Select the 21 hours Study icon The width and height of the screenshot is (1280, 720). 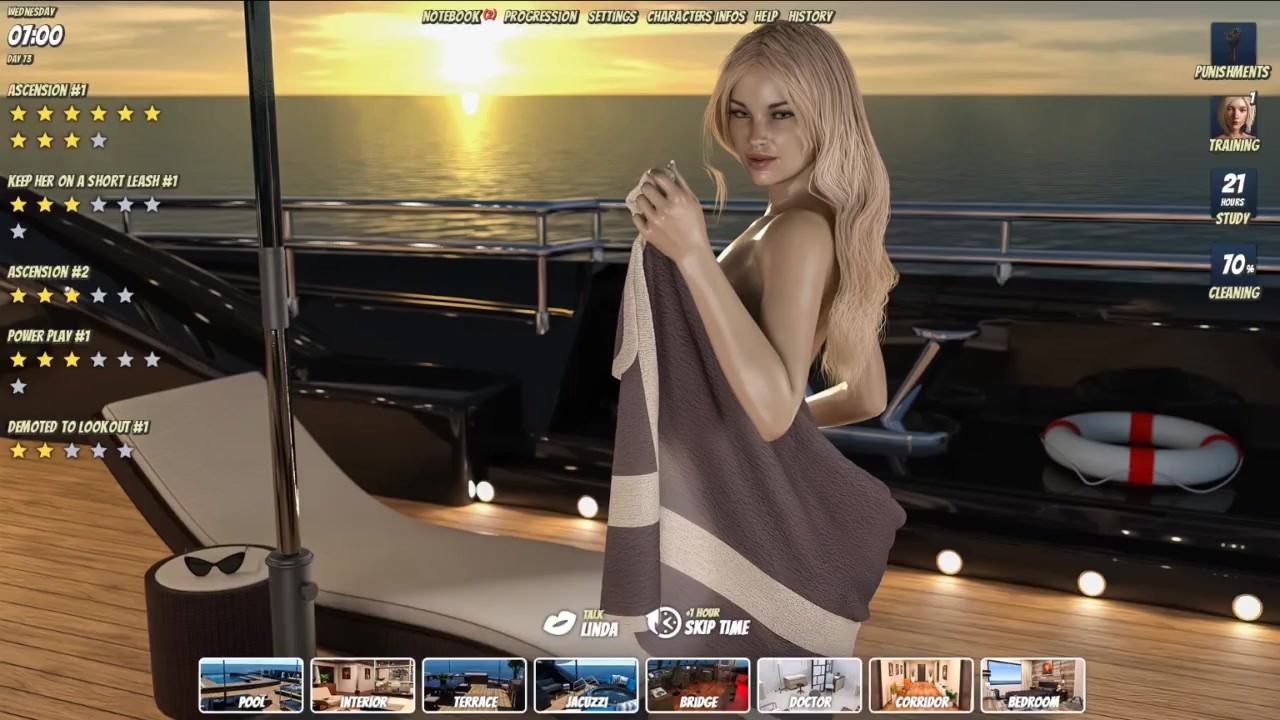[x=1233, y=190]
